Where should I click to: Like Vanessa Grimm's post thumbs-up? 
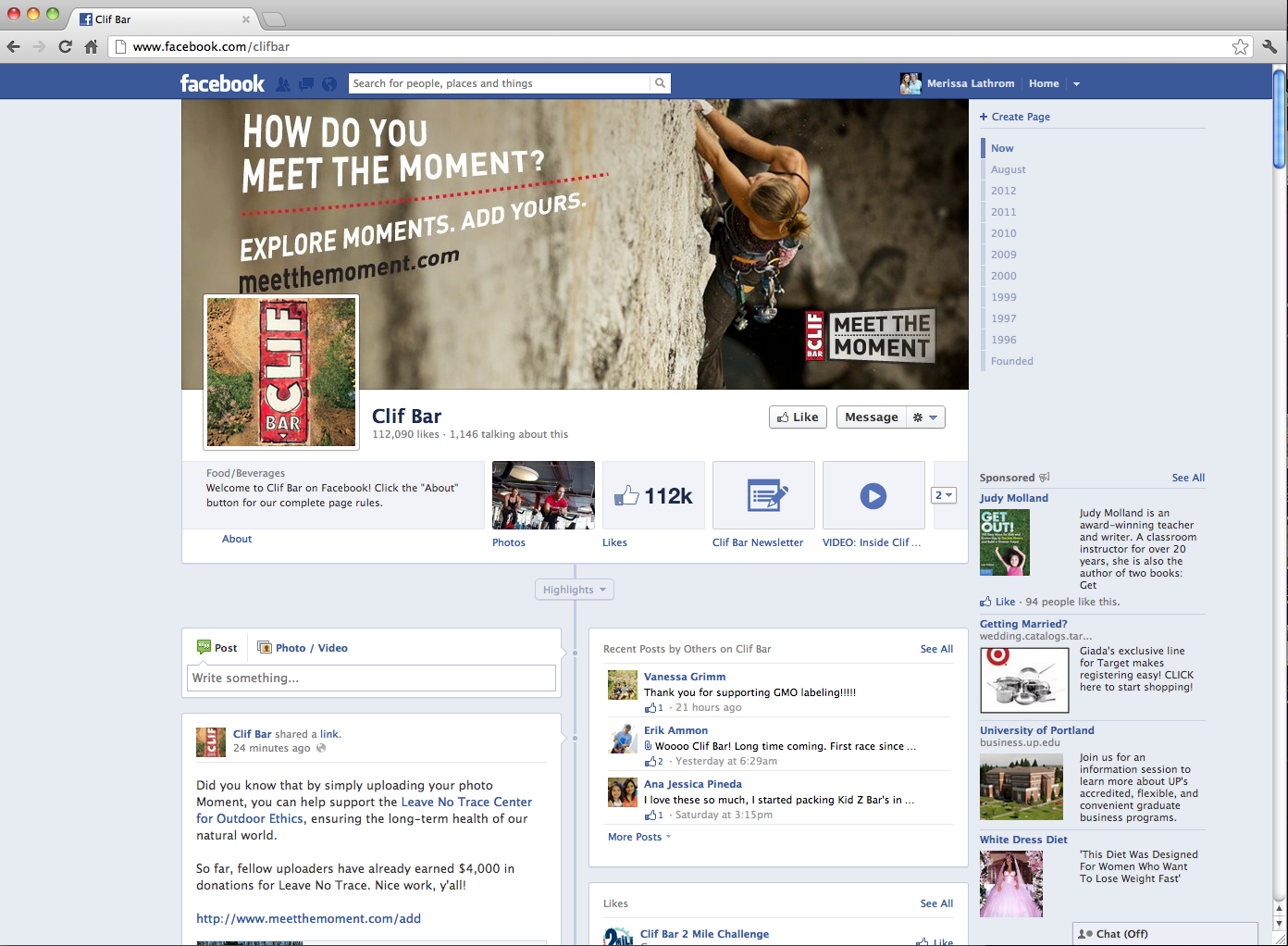tap(650, 707)
